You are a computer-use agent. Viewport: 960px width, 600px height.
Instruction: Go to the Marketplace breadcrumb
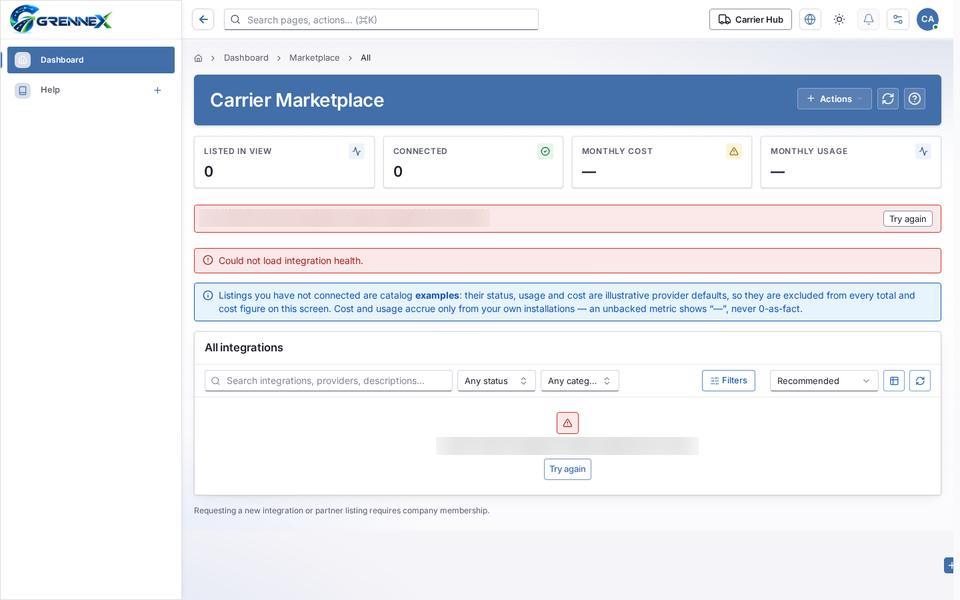(314, 58)
